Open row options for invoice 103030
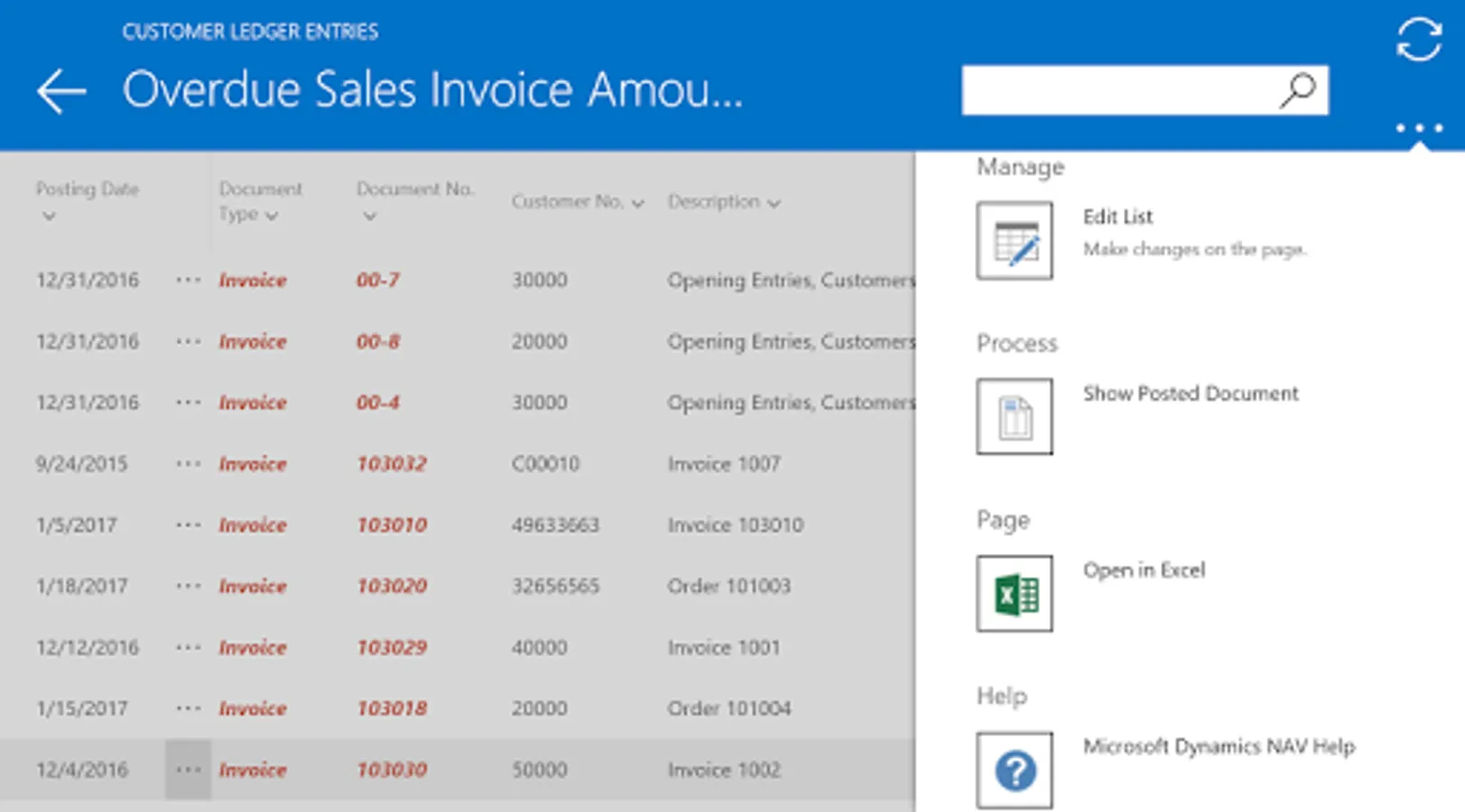This screenshot has height=812, width=1465. [188, 770]
